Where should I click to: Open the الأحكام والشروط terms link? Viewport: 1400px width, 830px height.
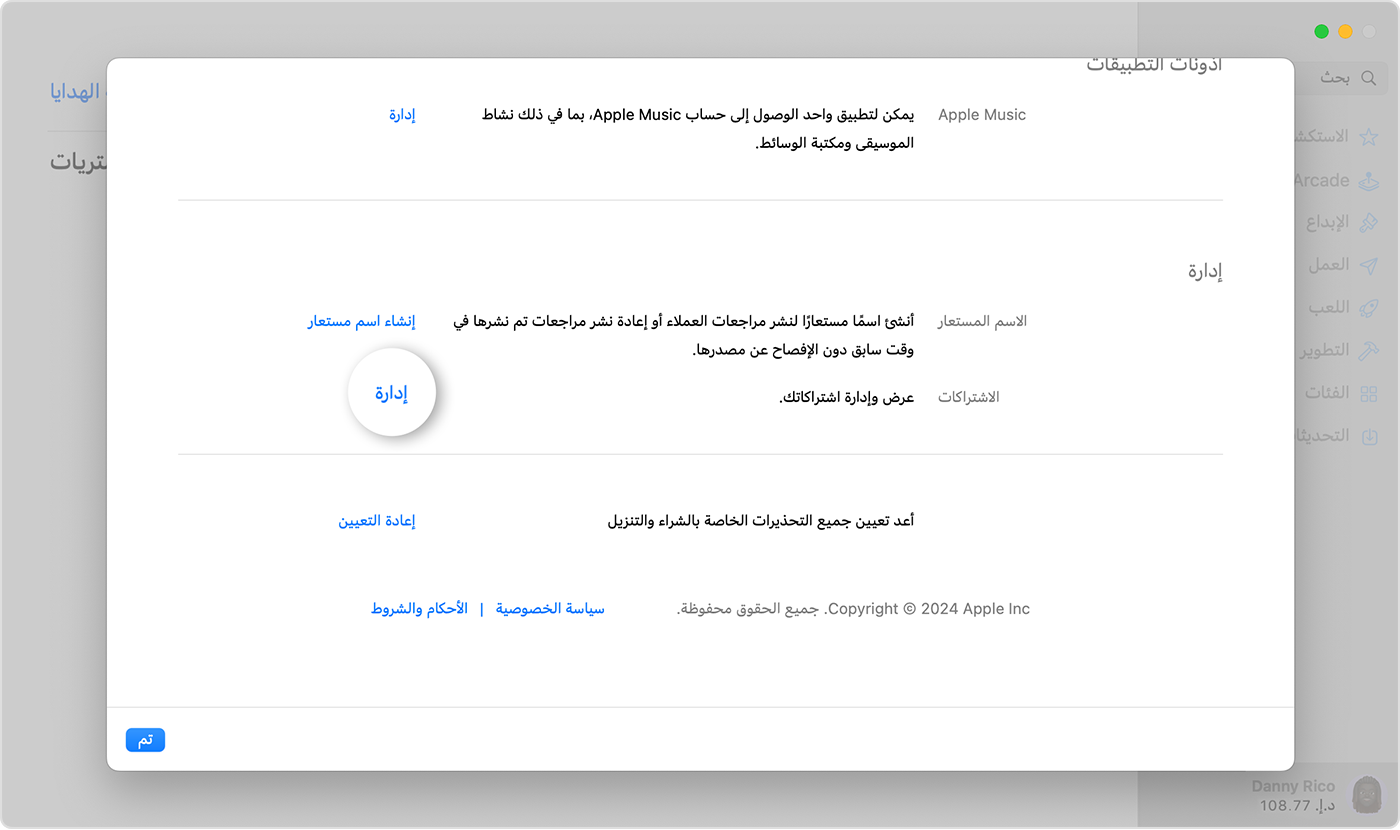419,608
